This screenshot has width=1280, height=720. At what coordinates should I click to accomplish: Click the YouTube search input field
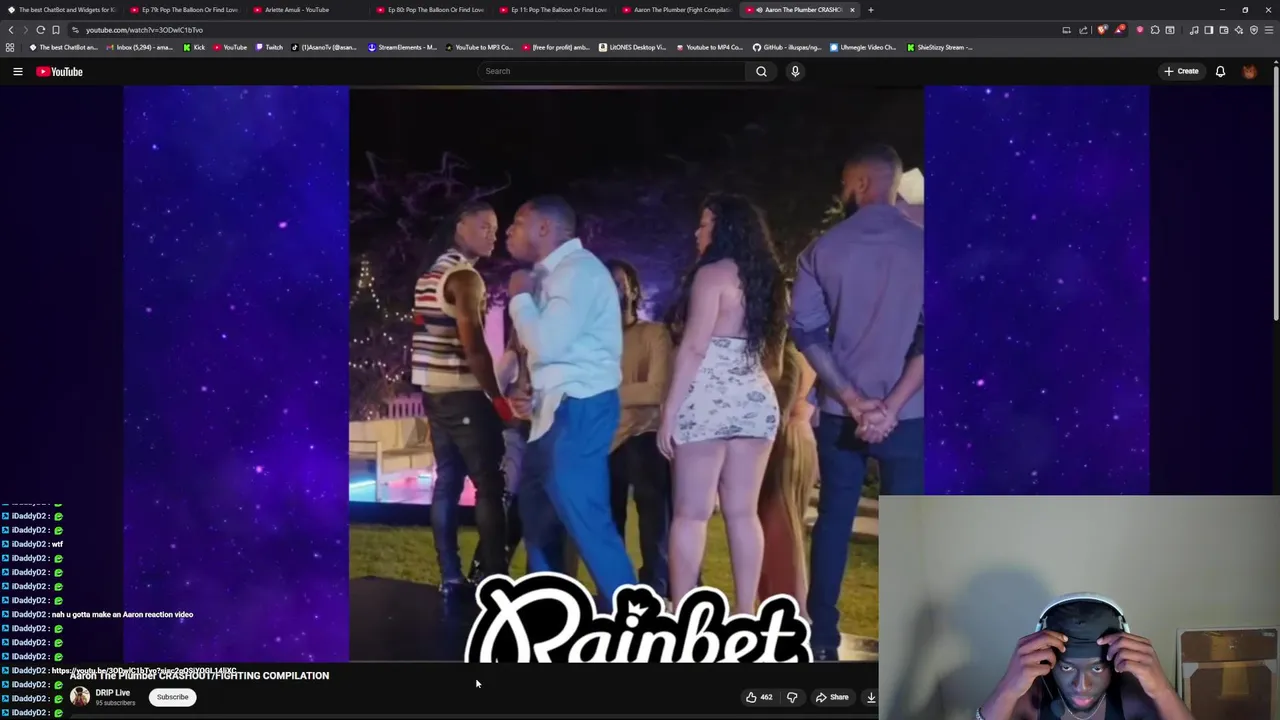click(611, 71)
